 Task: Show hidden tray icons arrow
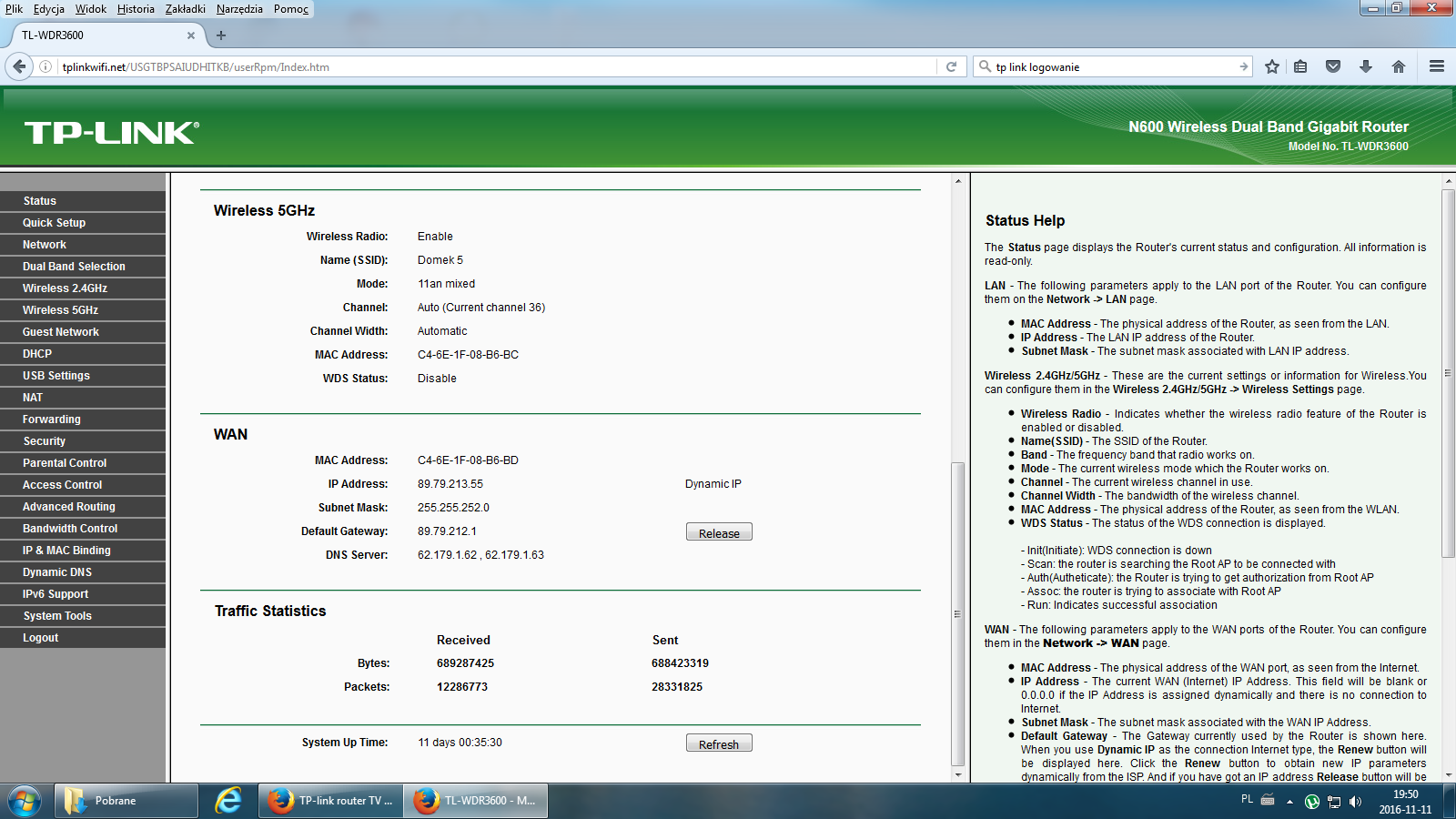coord(1289,802)
